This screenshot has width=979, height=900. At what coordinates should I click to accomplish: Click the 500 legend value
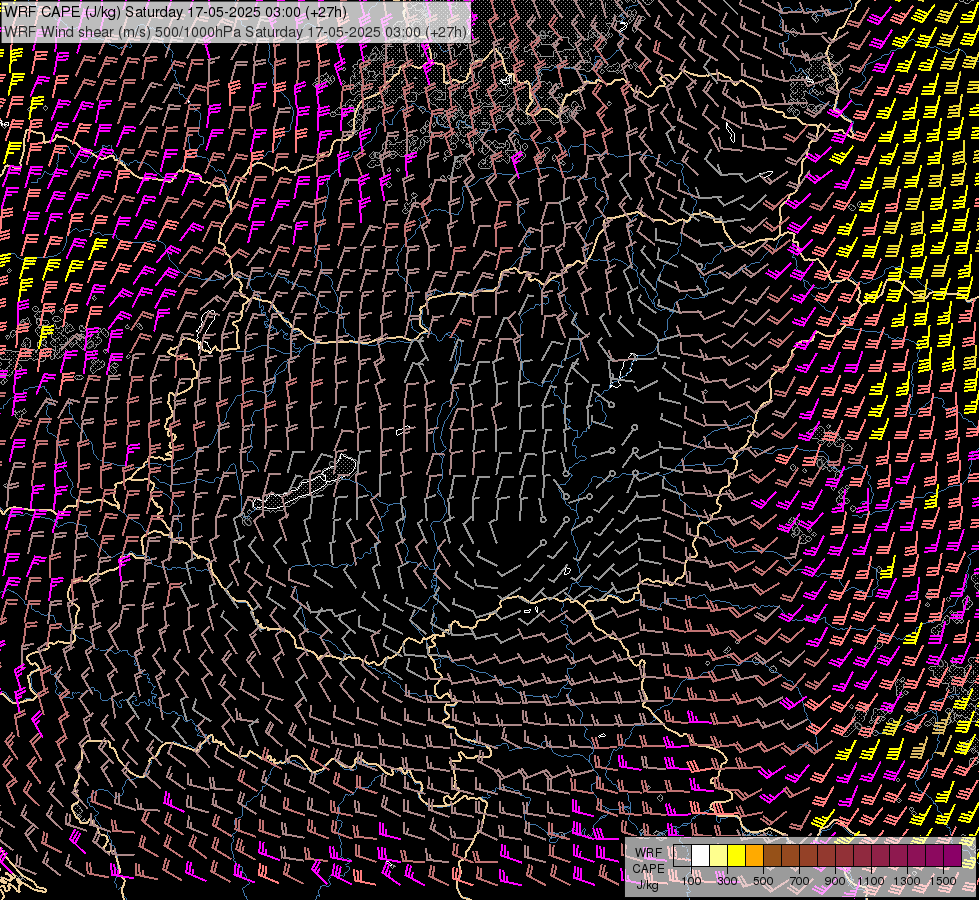763,881
